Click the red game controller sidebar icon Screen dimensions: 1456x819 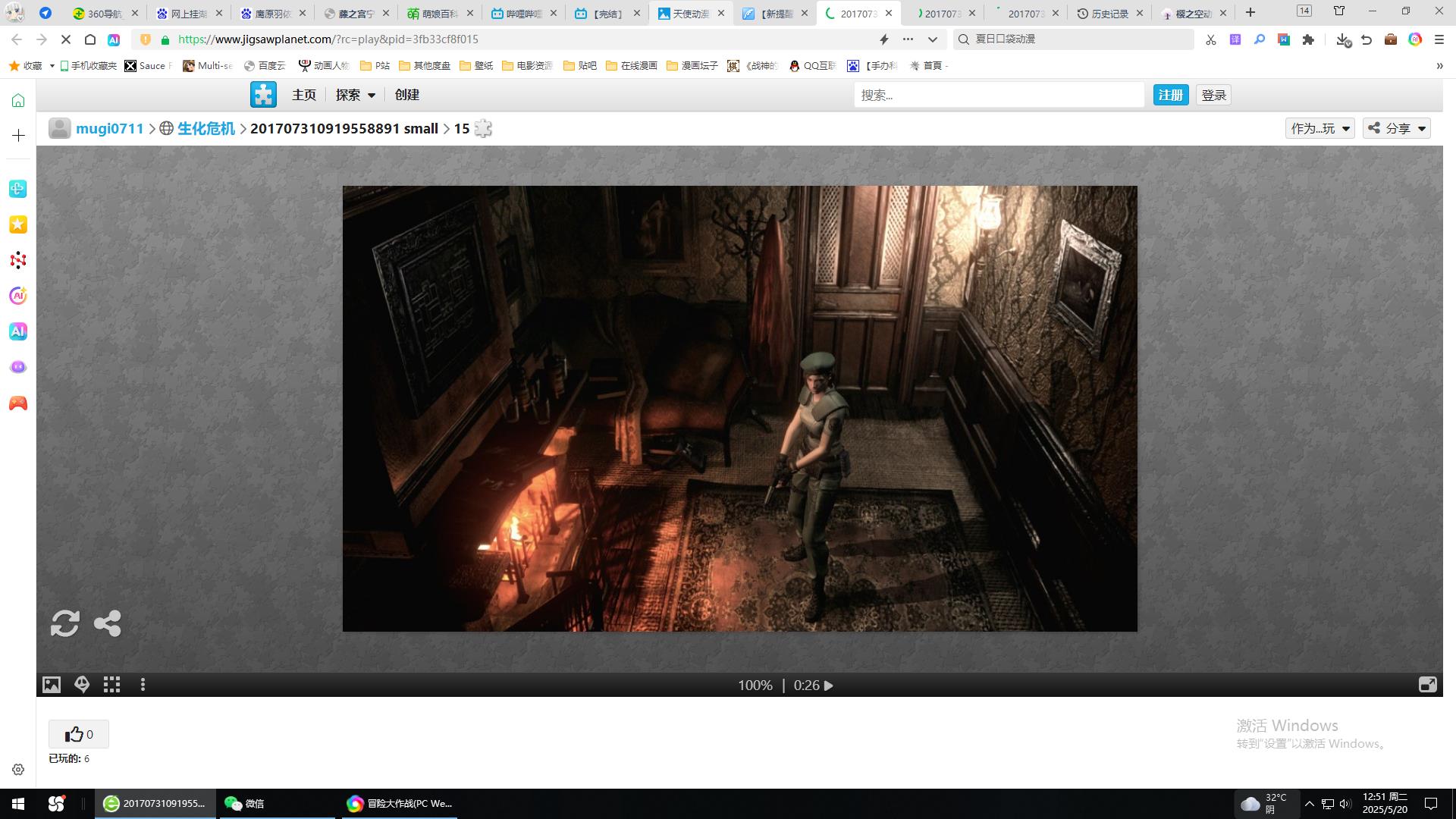(18, 403)
